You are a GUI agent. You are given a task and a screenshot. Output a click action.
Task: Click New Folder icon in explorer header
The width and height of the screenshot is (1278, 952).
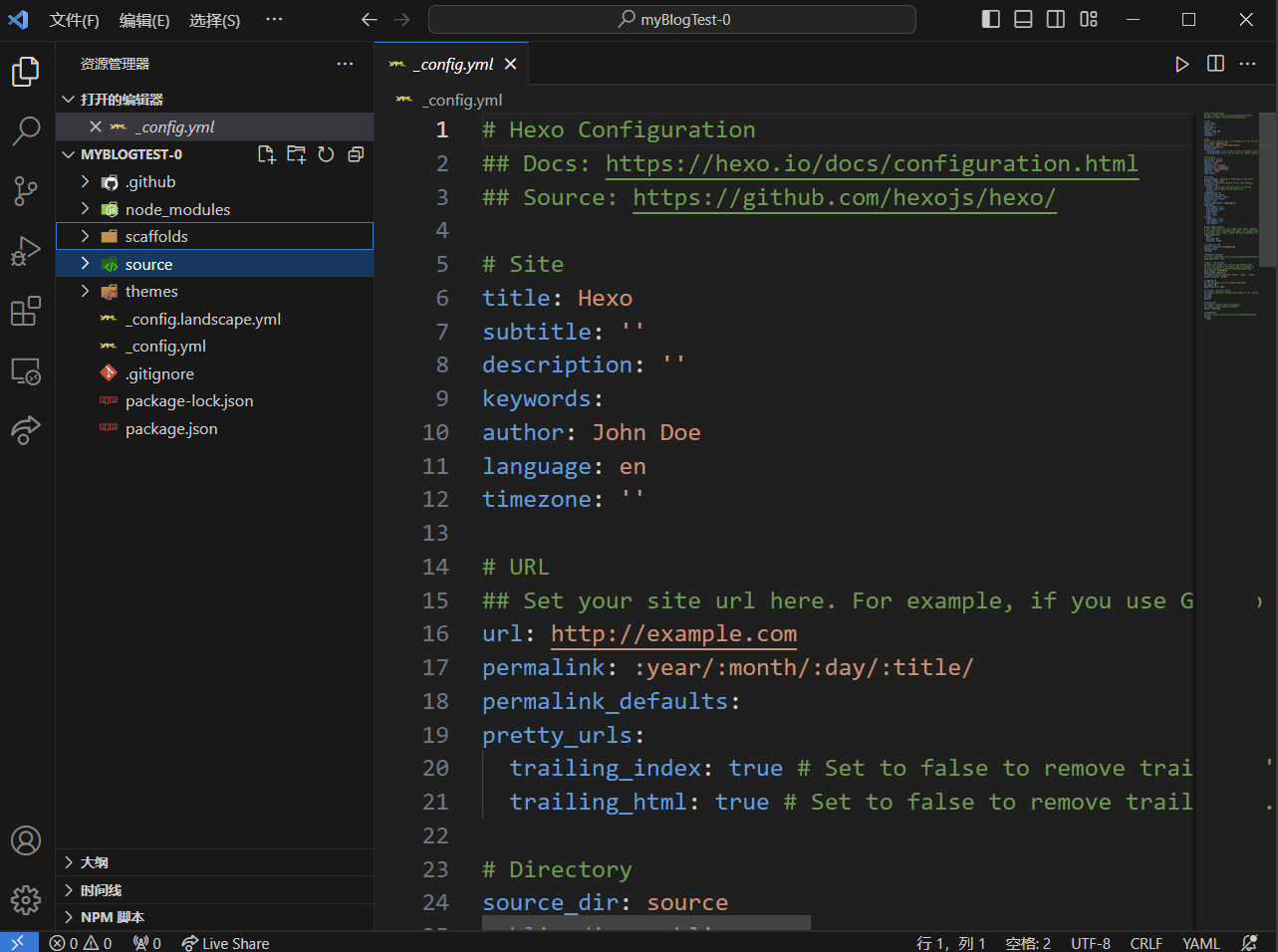(297, 154)
